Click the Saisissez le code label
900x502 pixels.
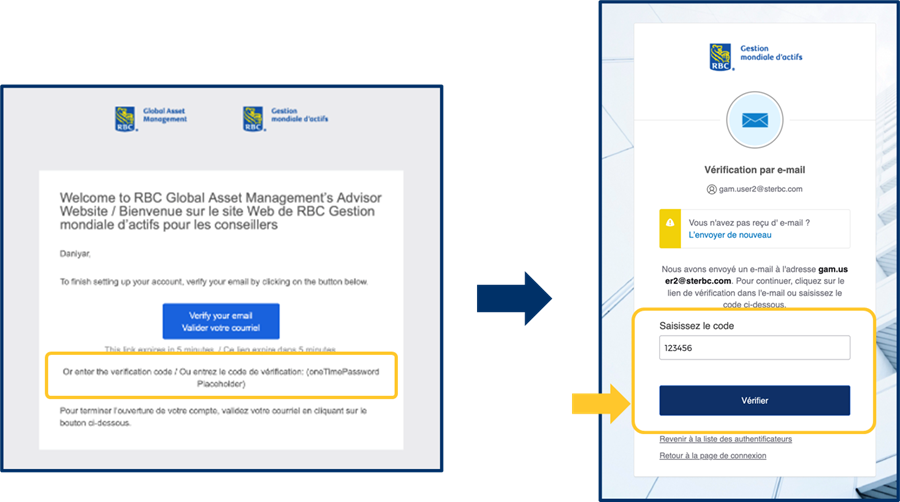[696, 326]
